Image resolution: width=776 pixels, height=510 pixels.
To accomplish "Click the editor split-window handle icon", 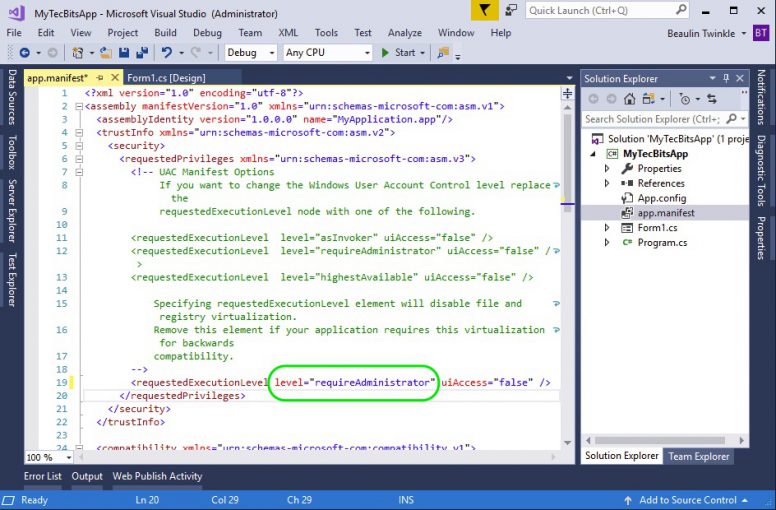I will click(x=568, y=93).
